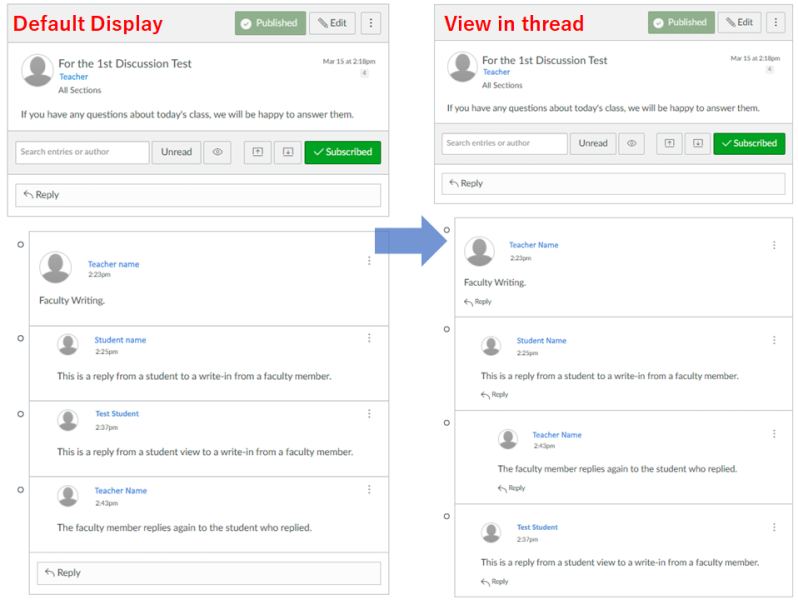Screen dimensions: 798x600
Task: Click expand replies icon in Default Display toolbar
Action: [x=287, y=152]
